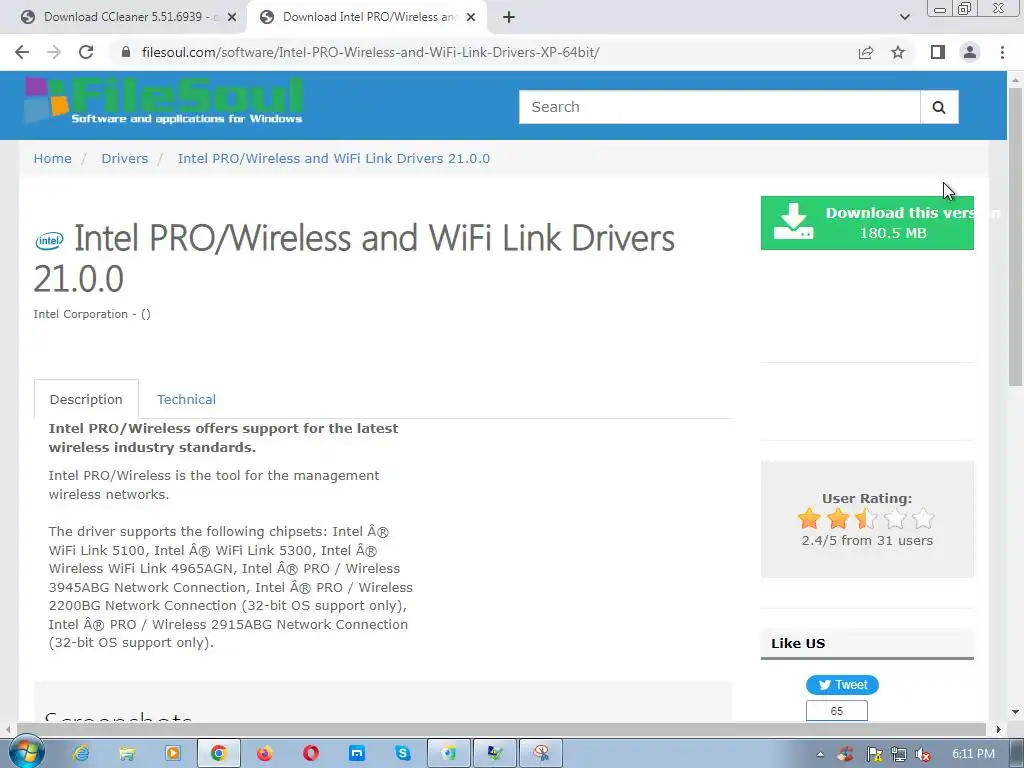The image size is (1024, 768).
Task: Show hidden system tray icons
Action: click(820, 754)
